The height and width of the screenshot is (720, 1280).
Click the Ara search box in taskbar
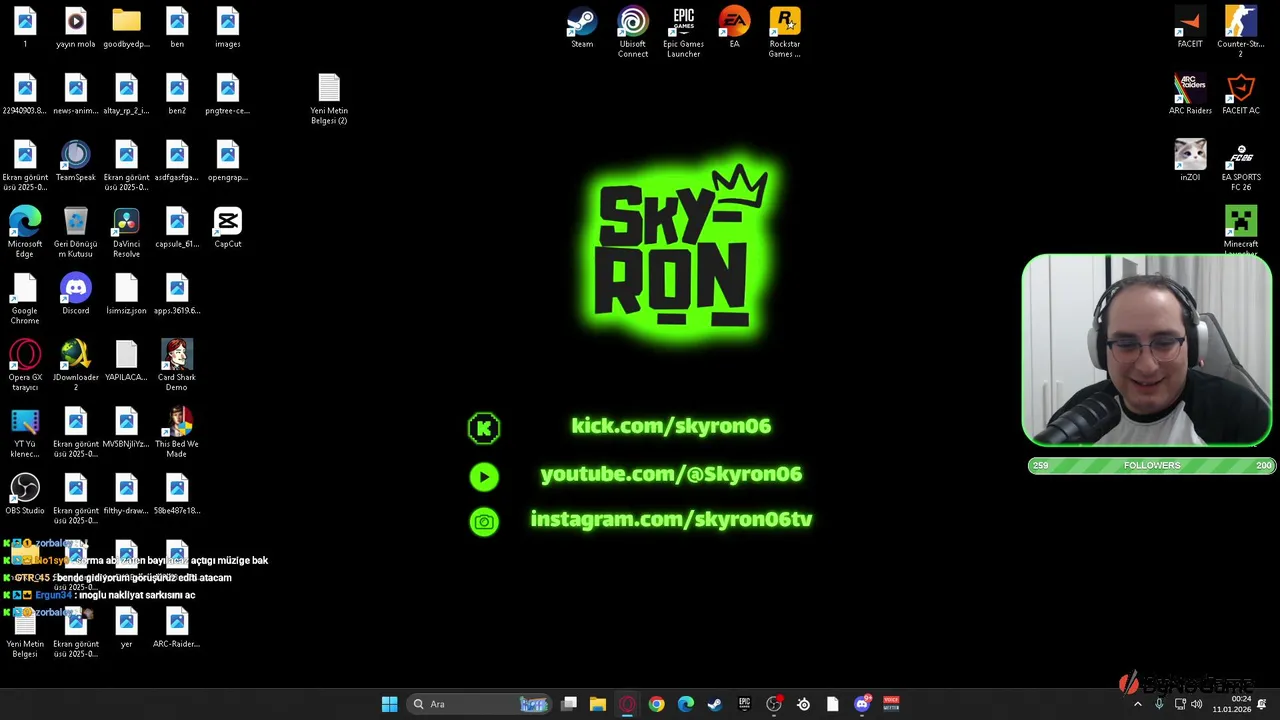click(480, 704)
